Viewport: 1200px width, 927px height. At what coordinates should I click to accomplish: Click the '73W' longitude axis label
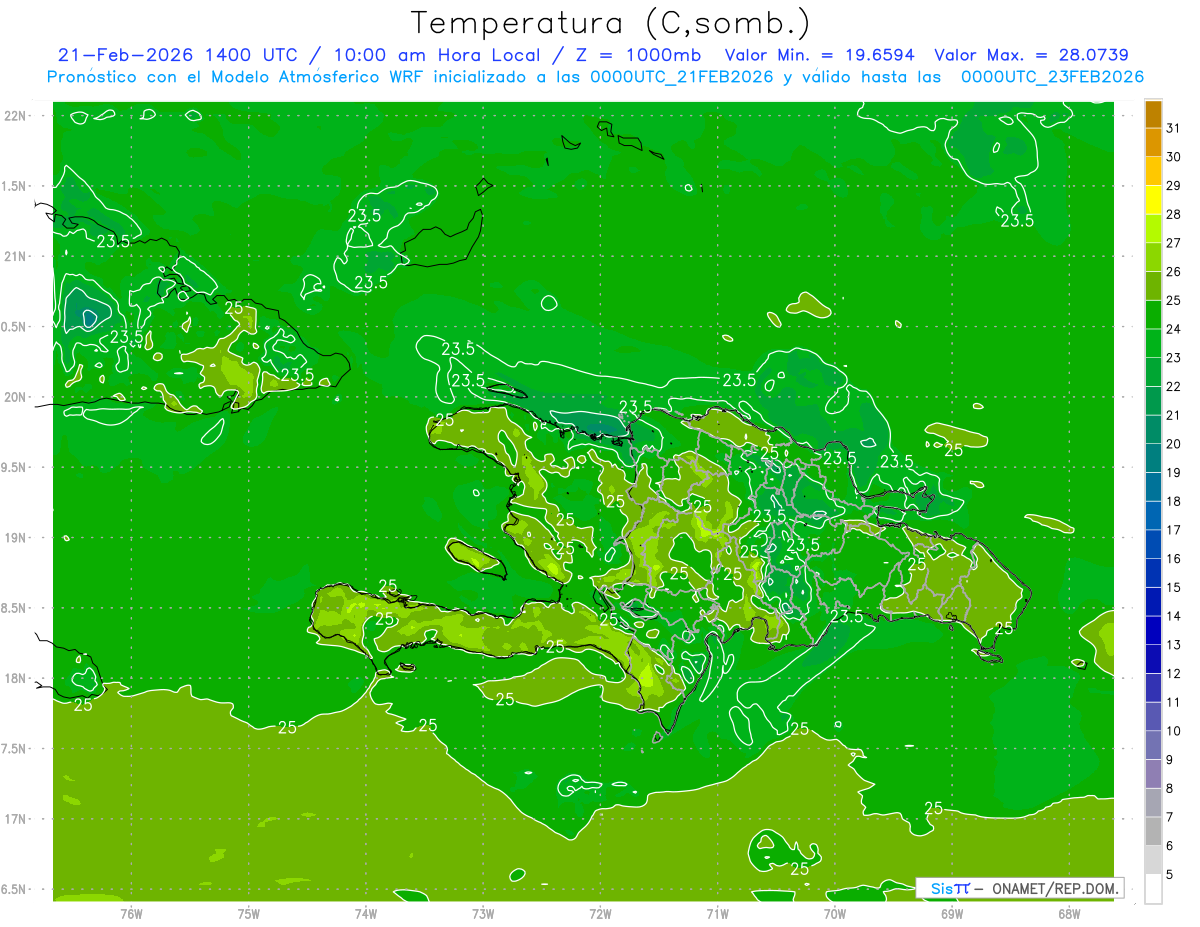[x=483, y=913]
